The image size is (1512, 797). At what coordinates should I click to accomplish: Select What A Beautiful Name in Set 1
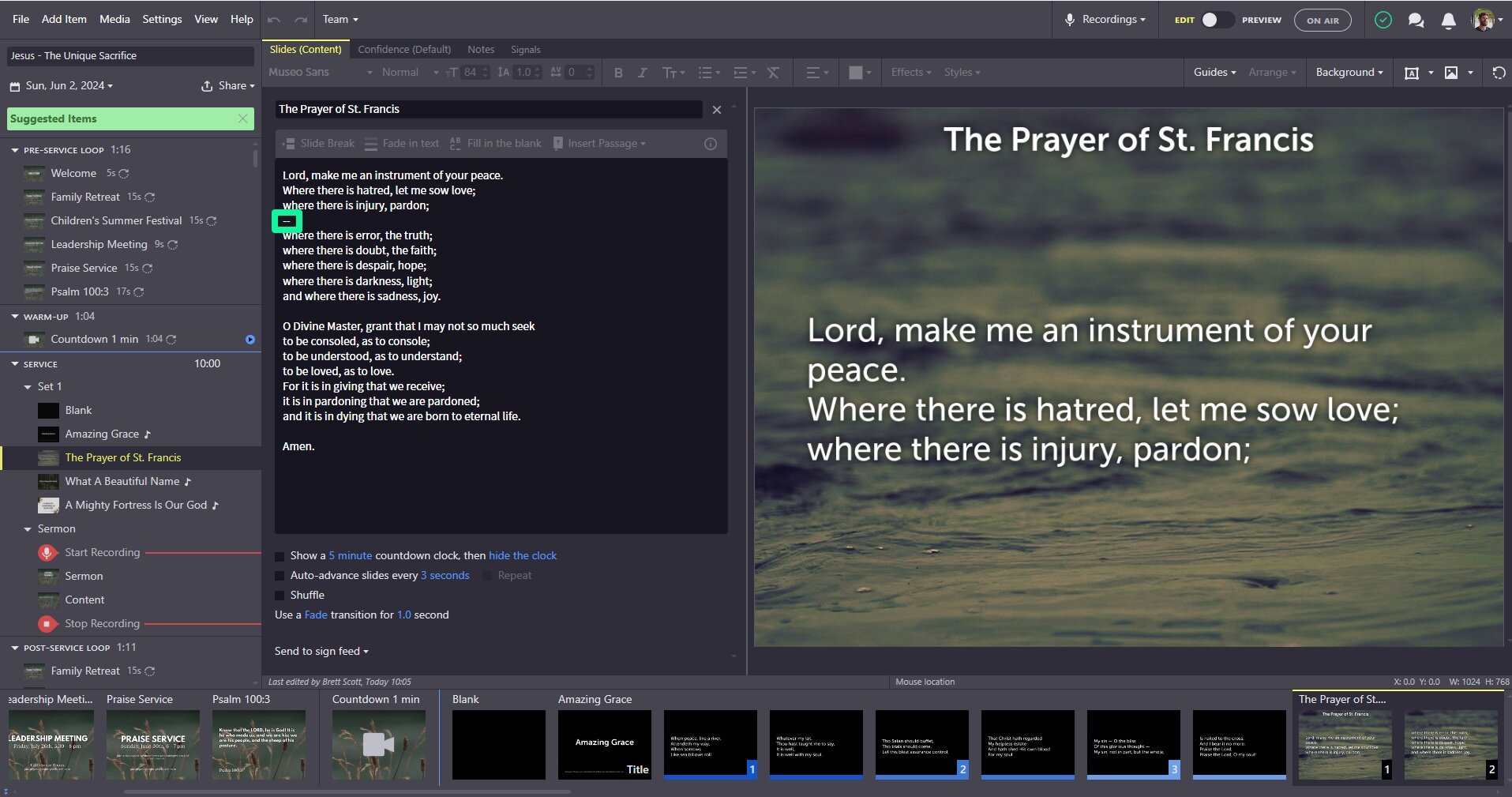(122, 482)
